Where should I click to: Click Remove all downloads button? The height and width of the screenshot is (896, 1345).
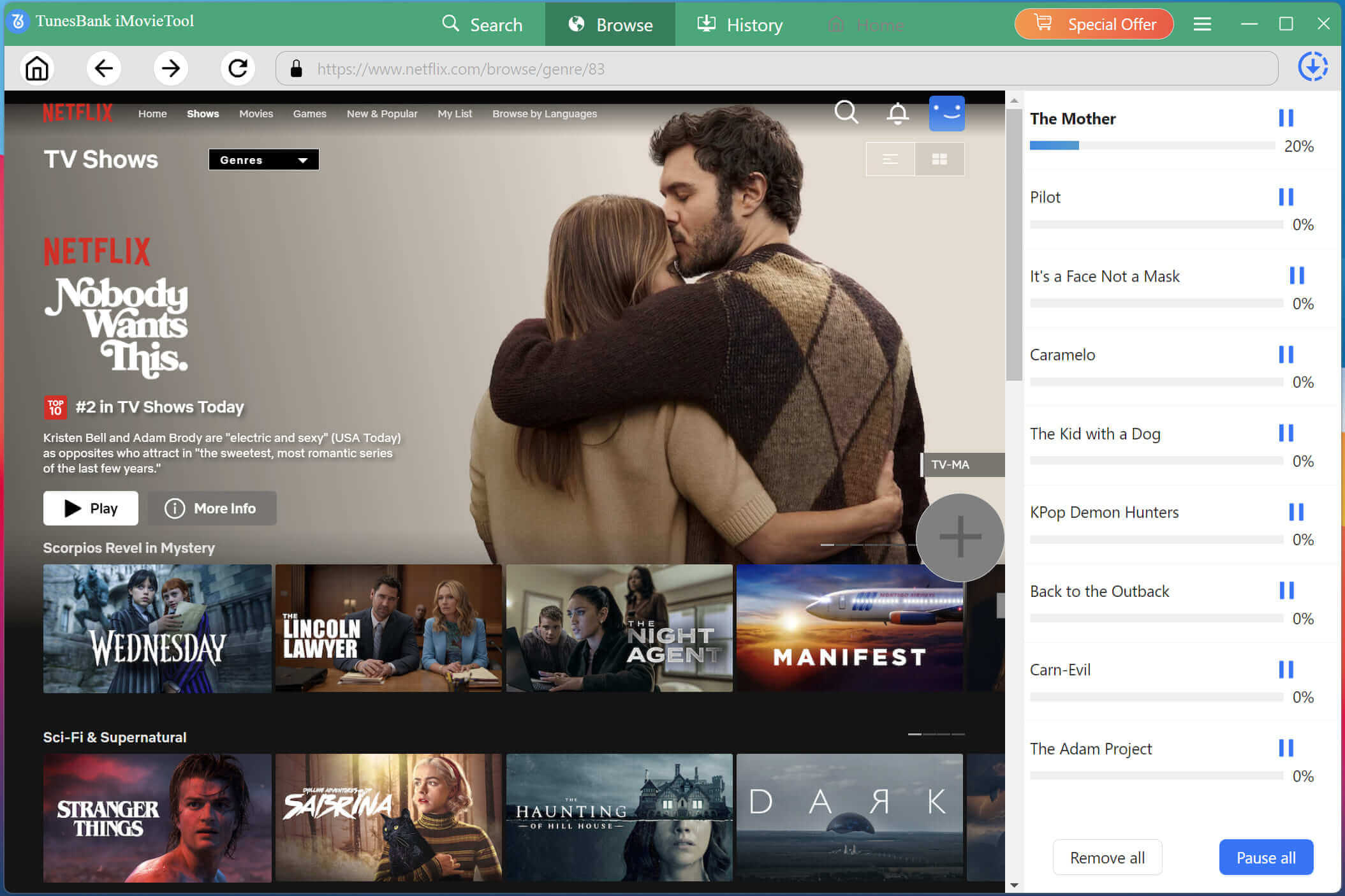1107,858
